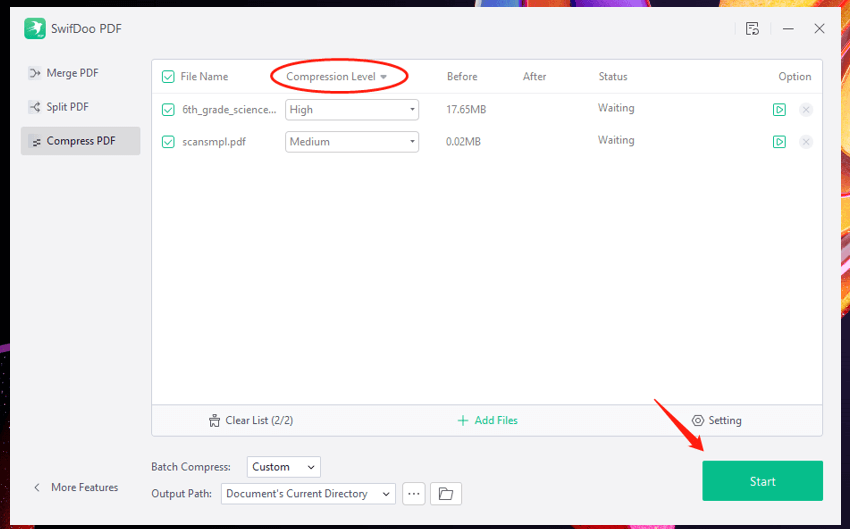Screen dimensions: 850x529
Task: Click the File Name column header text
Action: 204,76
